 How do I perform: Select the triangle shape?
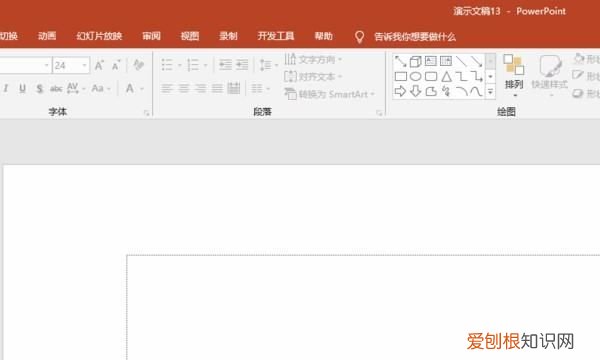(446, 77)
